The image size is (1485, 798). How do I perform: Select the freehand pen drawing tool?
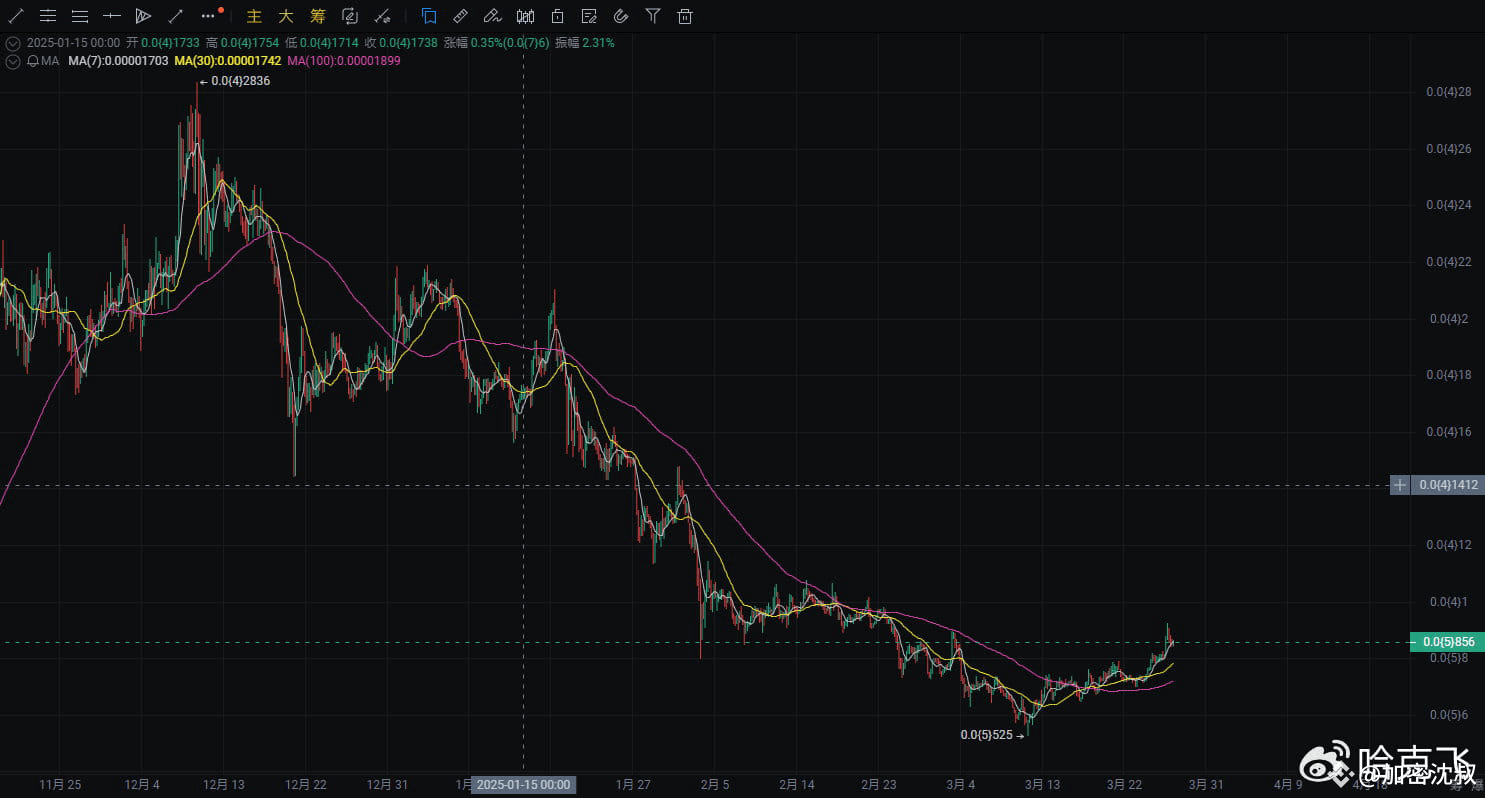coord(492,16)
